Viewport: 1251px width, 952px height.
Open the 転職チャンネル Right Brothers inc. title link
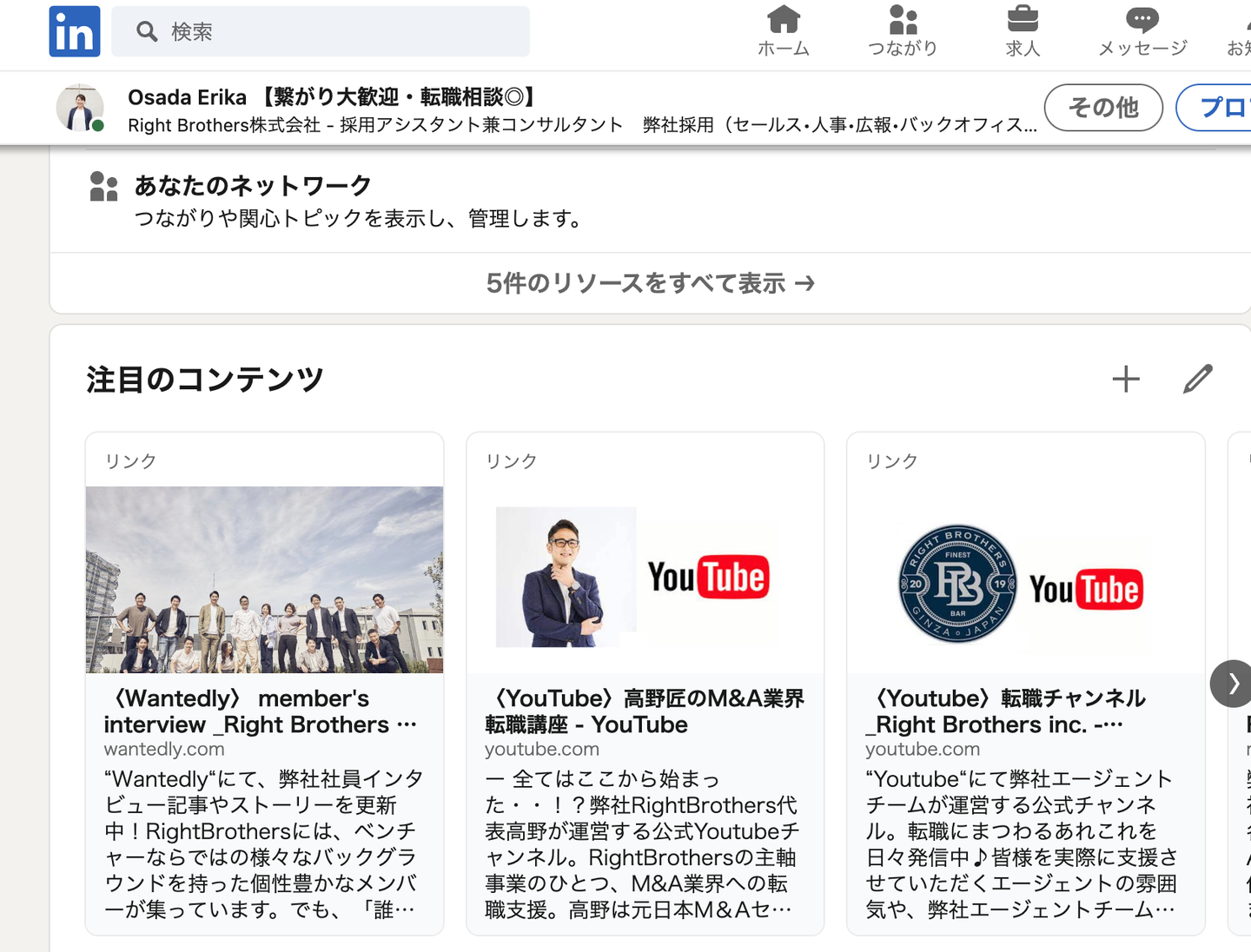point(1005,711)
